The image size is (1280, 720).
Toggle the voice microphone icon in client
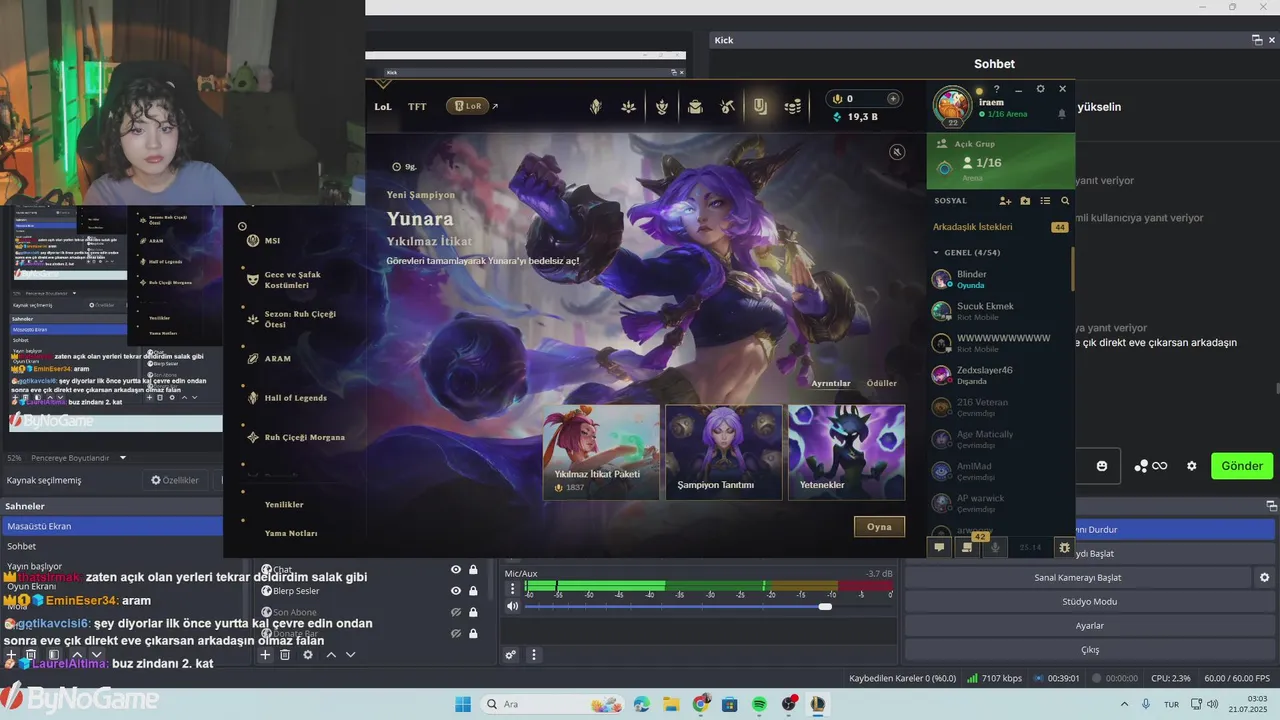click(996, 547)
